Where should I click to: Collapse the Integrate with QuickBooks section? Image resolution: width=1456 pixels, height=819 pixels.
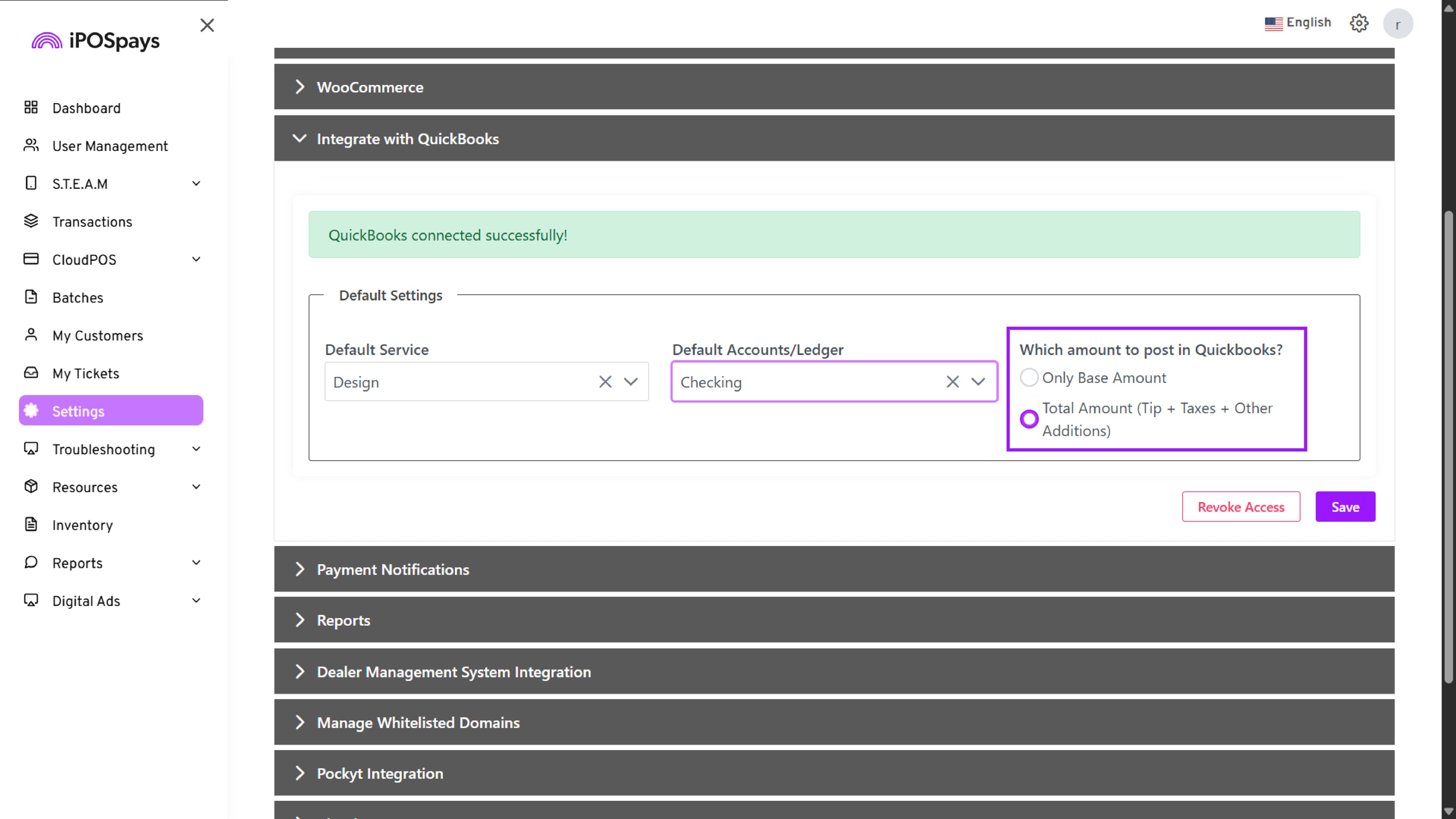coord(407,138)
